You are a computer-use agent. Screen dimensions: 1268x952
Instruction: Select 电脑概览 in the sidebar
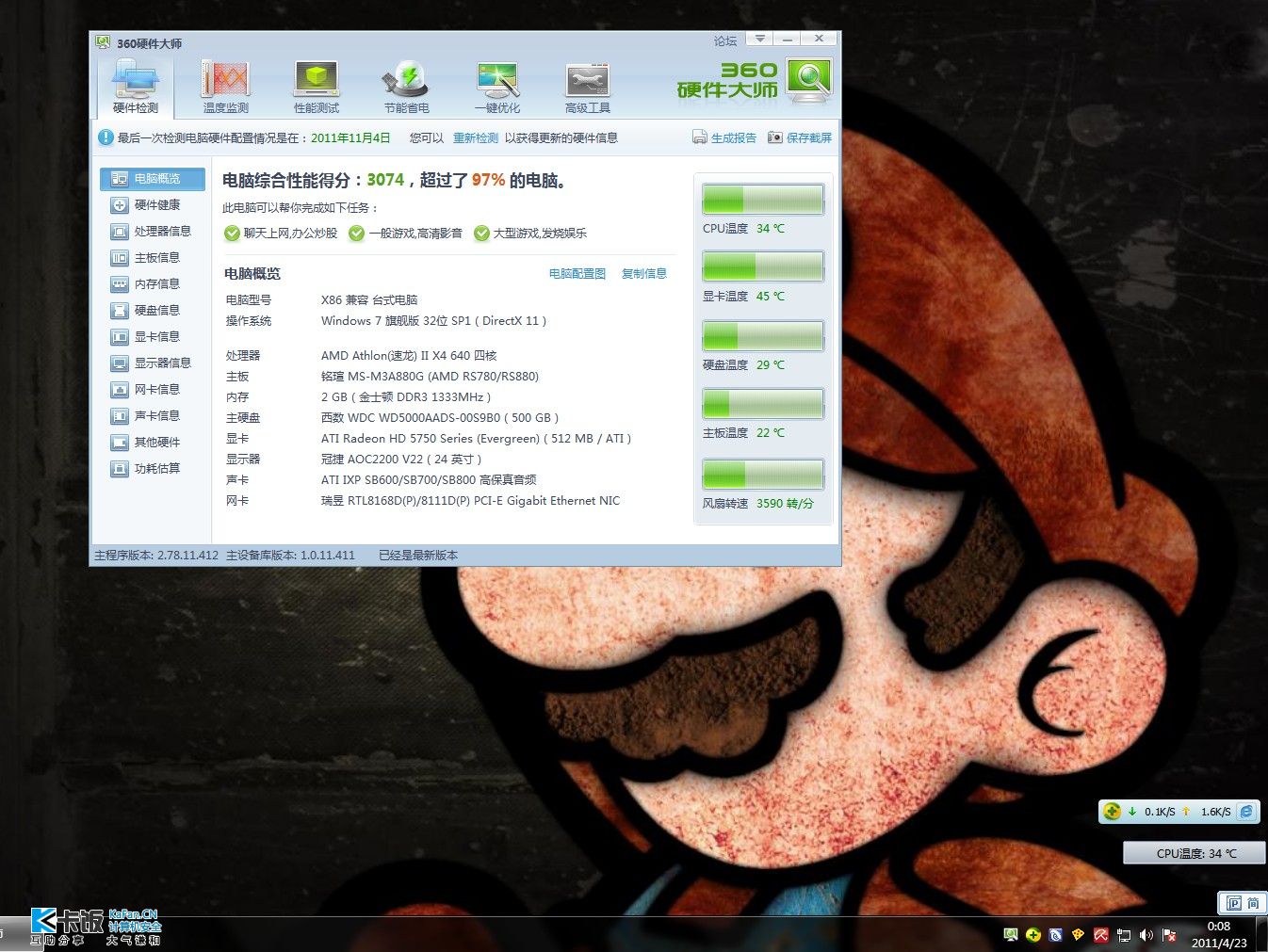pos(153,178)
